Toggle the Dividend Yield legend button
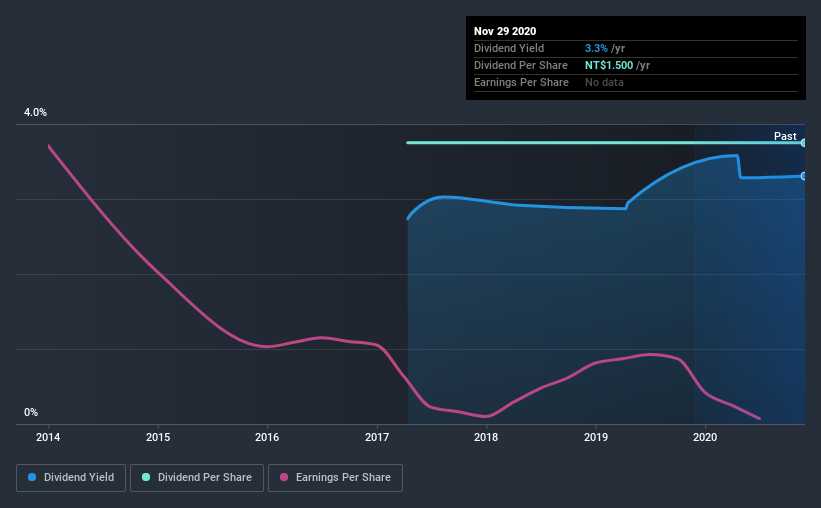The width and height of the screenshot is (821, 508). click(71, 478)
